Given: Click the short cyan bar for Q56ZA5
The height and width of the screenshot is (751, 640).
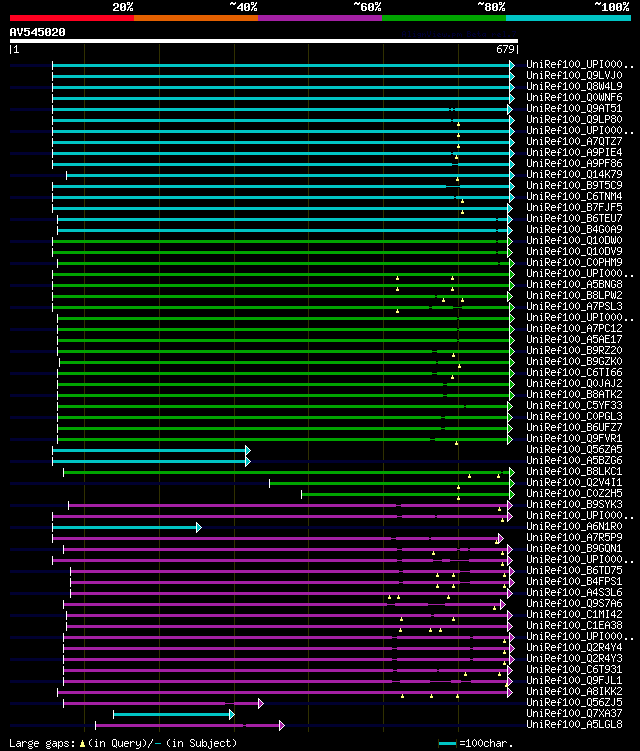Looking at the screenshot, I should point(149,451).
